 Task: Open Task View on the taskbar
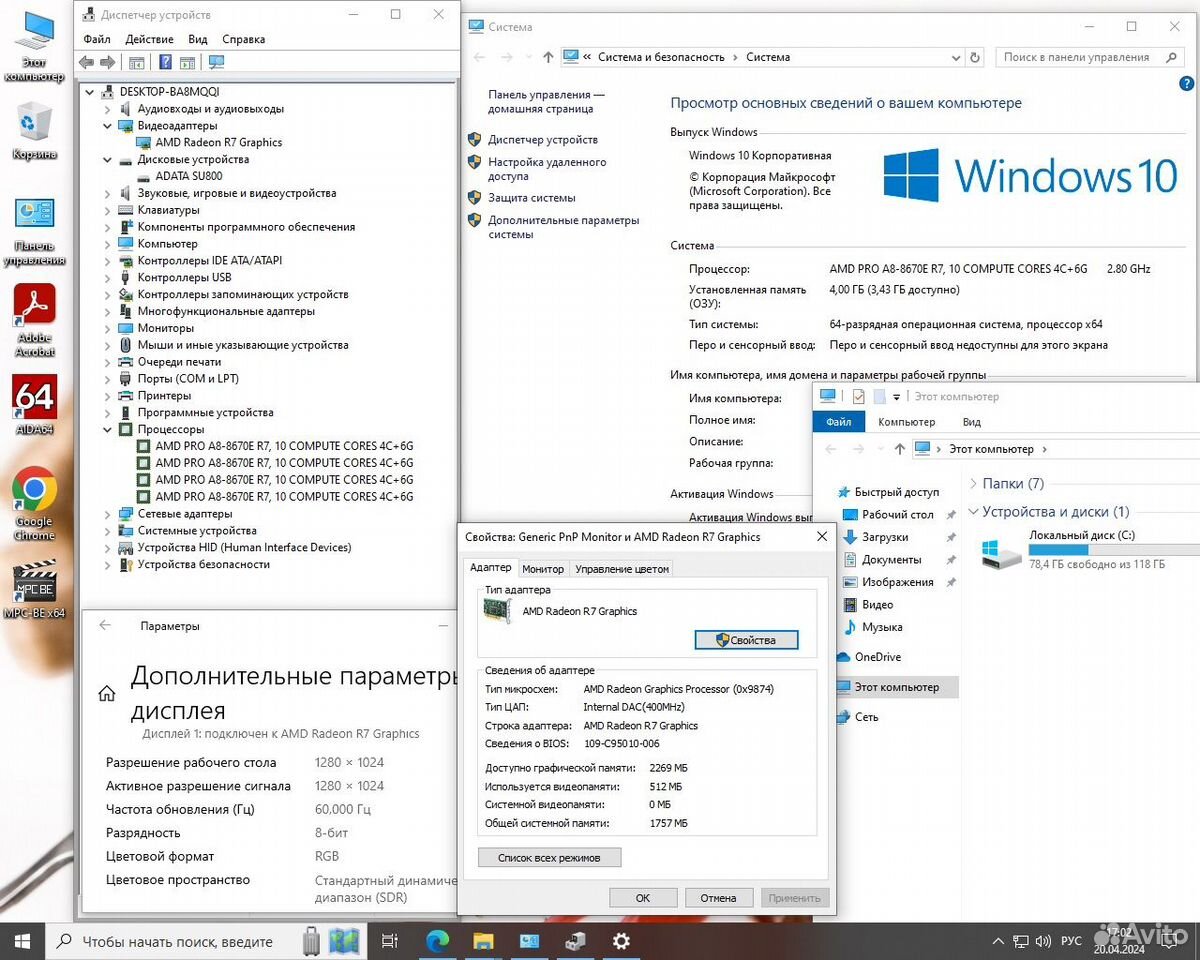[390, 941]
